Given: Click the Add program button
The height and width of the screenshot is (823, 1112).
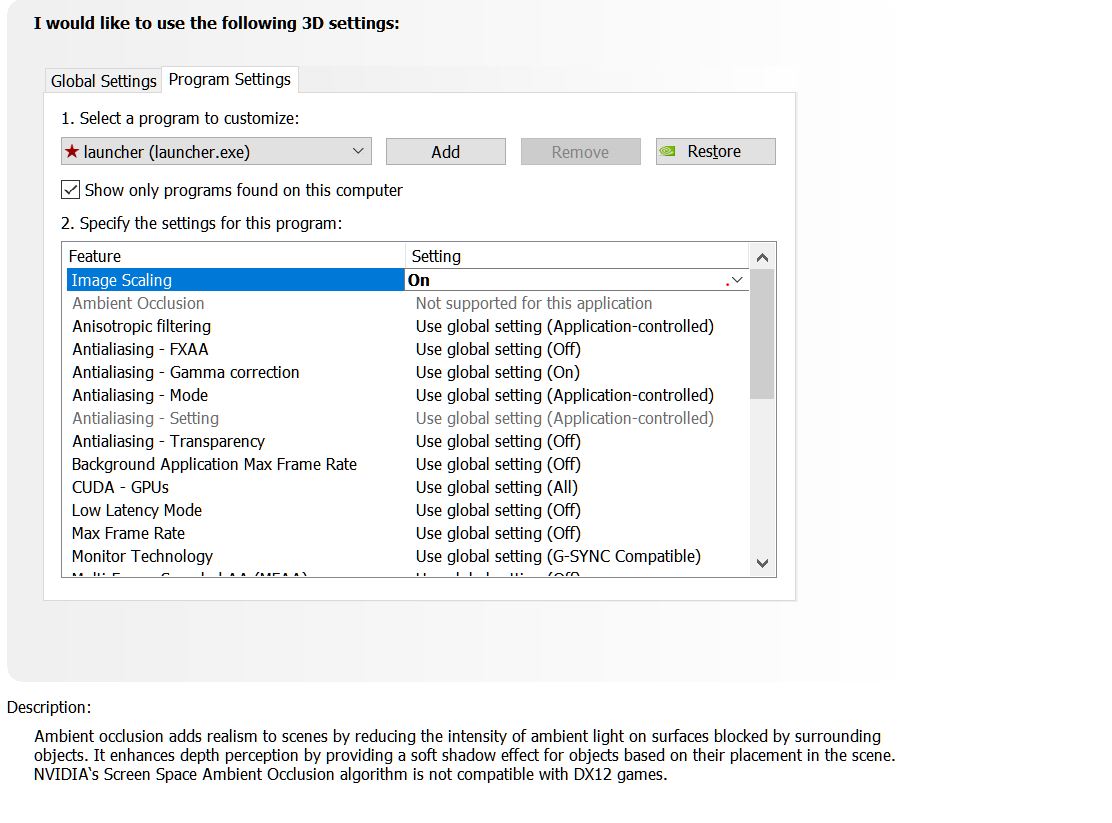Looking at the screenshot, I should click(445, 152).
